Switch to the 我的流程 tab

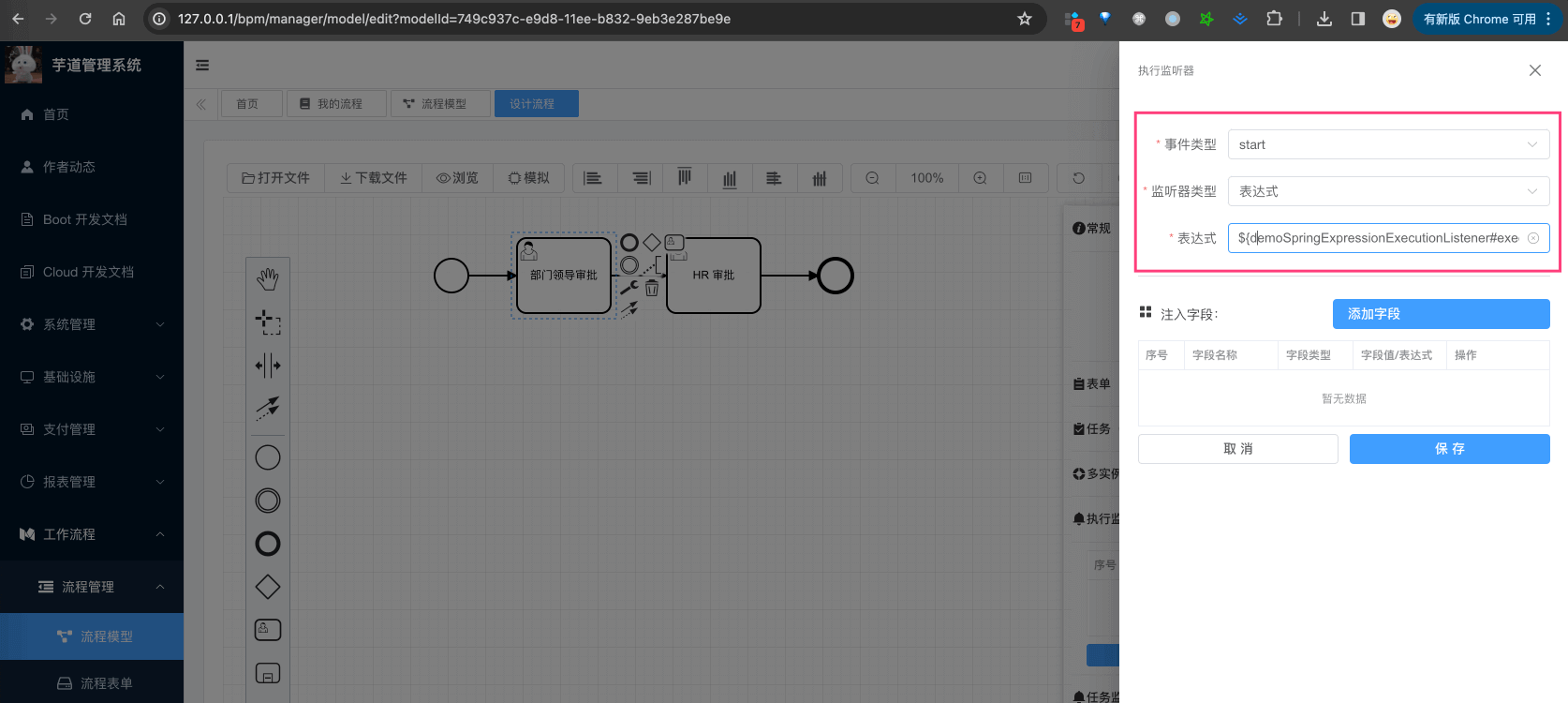337,104
